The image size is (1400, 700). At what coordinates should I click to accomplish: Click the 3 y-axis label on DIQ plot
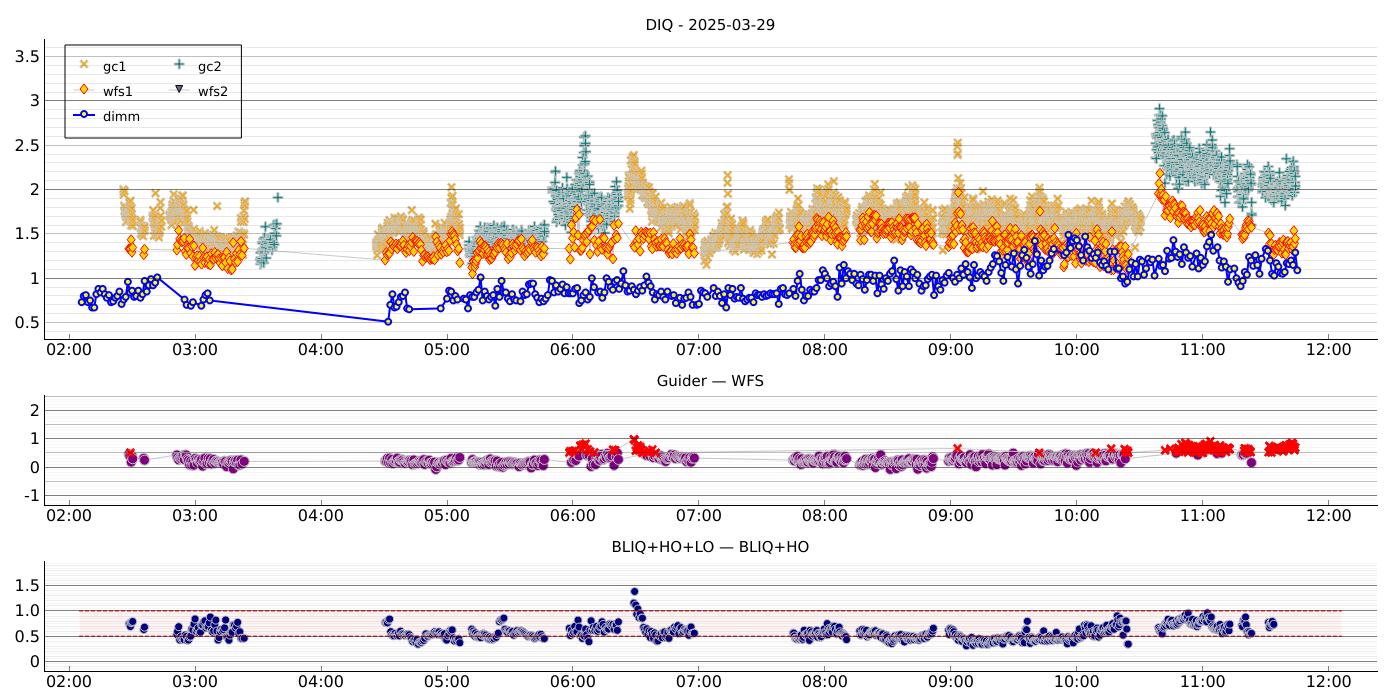coord(33,100)
